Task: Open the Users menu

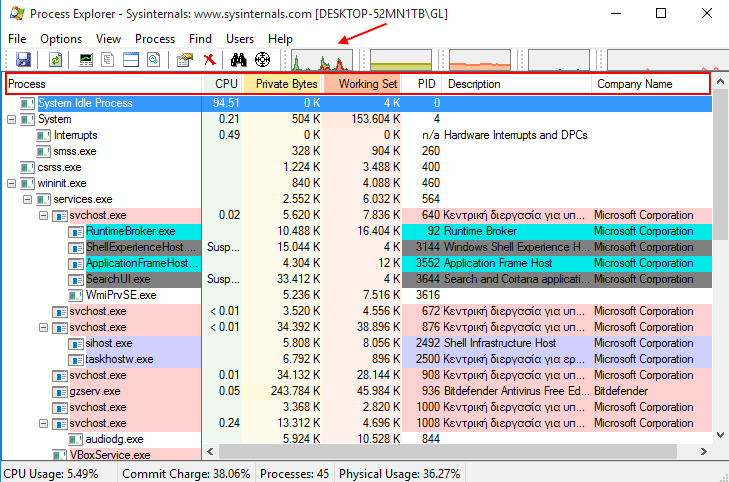Action: (240, 39)
